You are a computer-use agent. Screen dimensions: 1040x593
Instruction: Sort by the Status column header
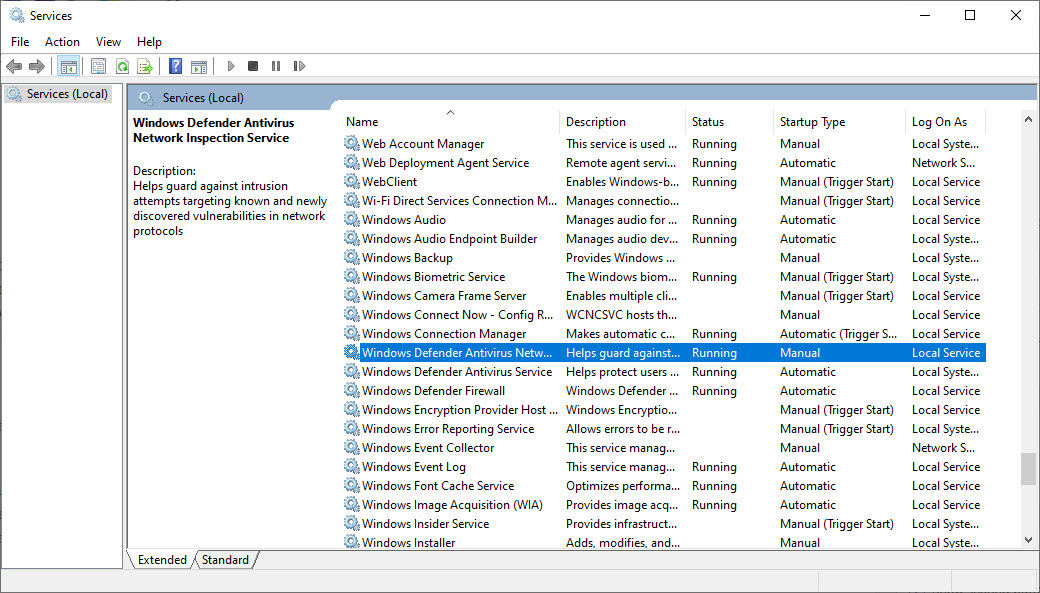click(730, 122)
